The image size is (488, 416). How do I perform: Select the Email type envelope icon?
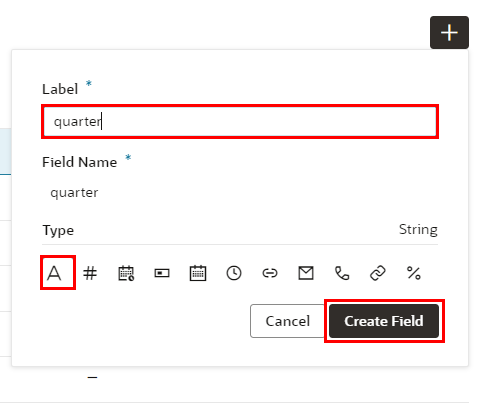pos(306,273)
